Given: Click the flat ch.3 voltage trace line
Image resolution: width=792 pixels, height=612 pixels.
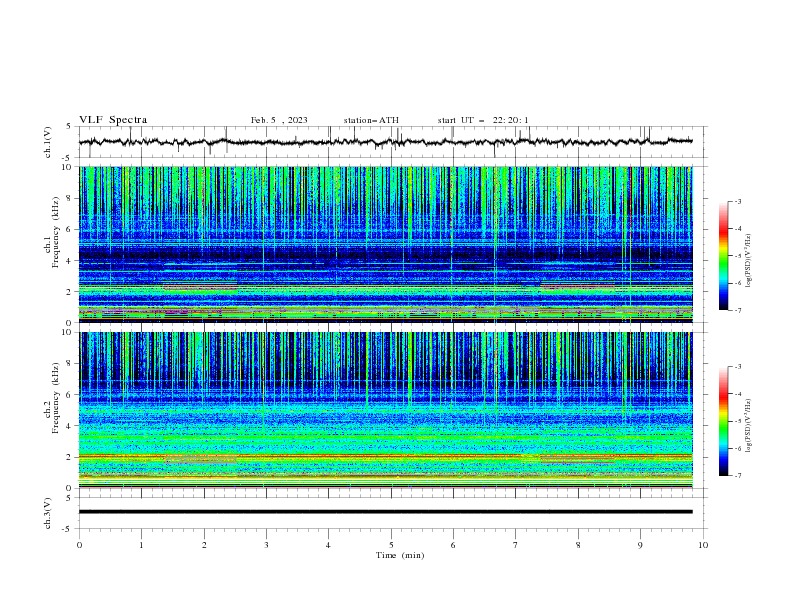Looking at the screenshot, I should pyautogui.click(x=386, y=512).
